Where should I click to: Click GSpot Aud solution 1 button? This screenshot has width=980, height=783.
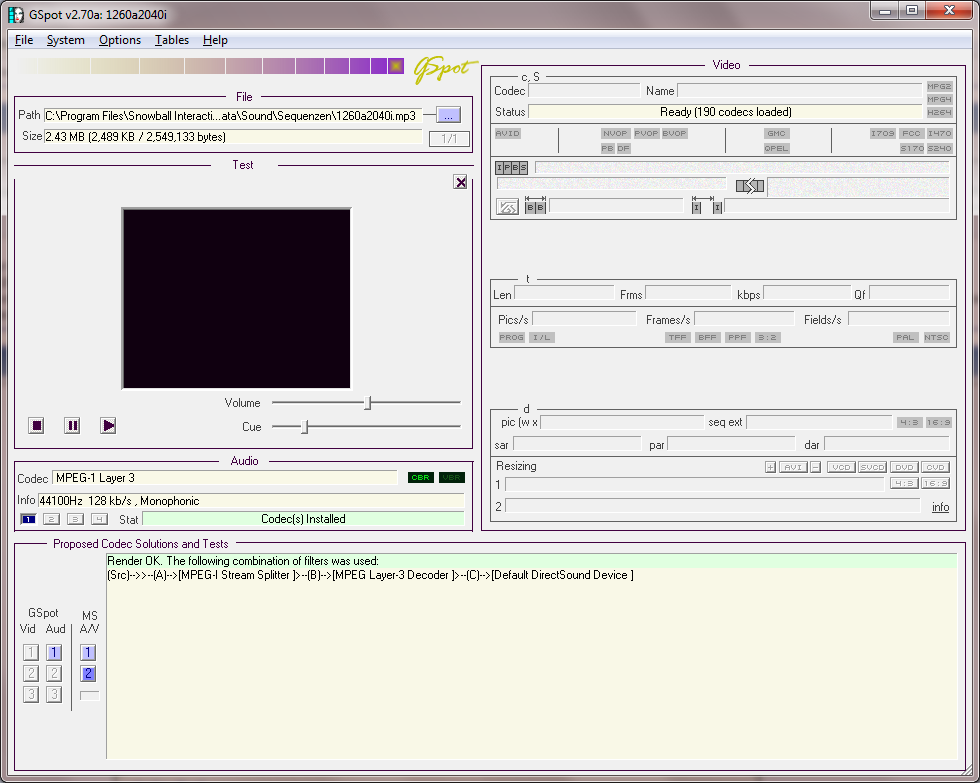tap(55, 652)
